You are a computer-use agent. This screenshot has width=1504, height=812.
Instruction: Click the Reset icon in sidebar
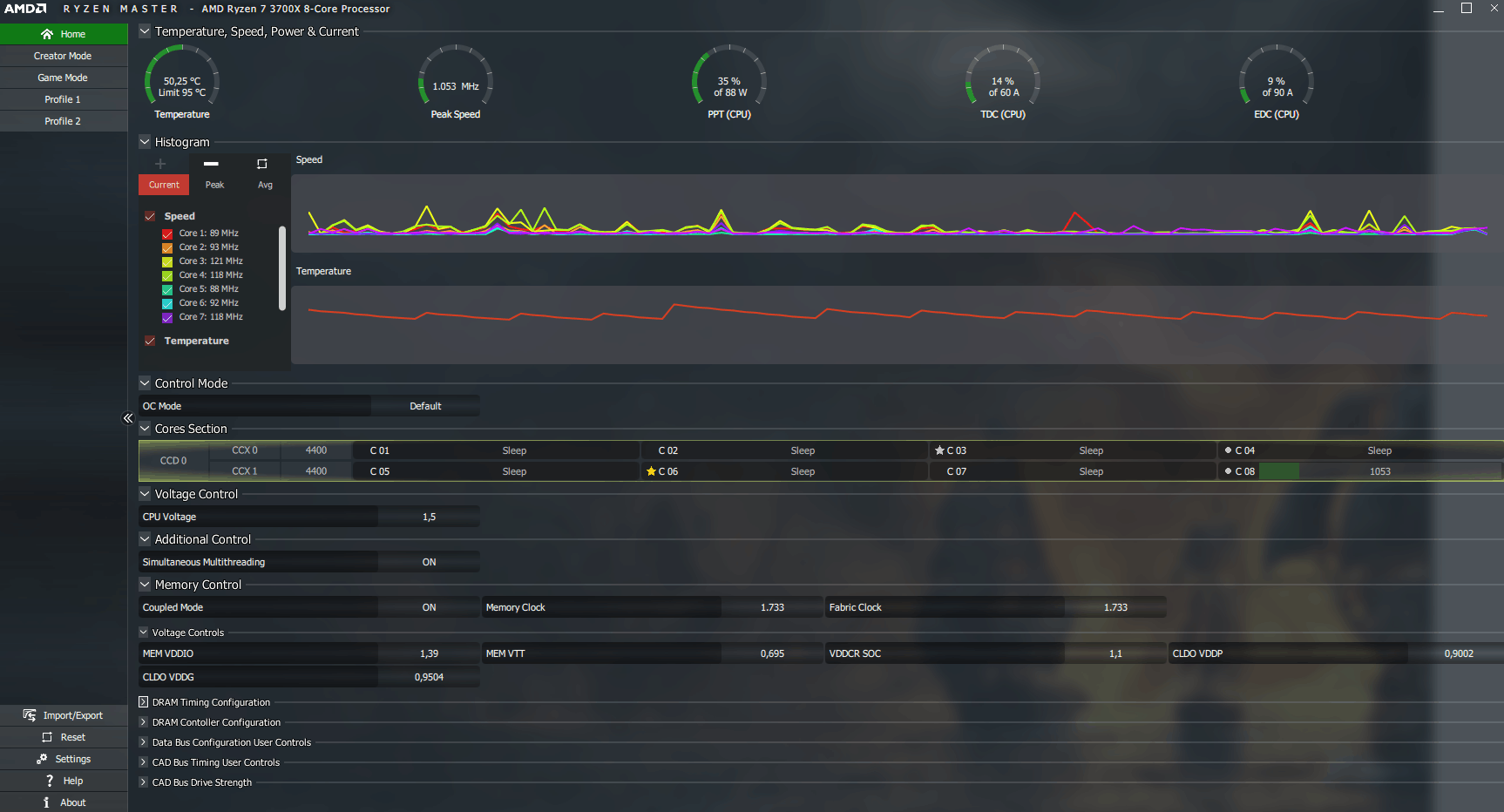(47, 737)
